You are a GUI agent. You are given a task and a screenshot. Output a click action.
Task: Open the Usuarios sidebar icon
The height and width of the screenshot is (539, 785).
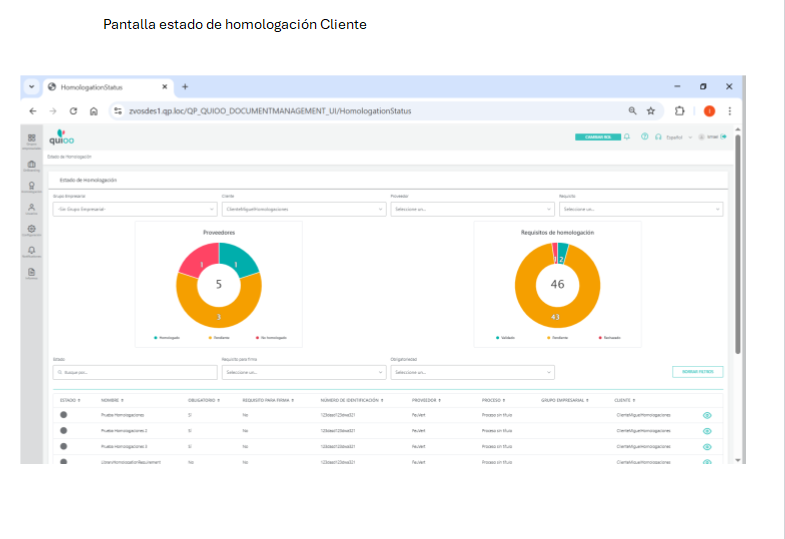coord(32,208)
